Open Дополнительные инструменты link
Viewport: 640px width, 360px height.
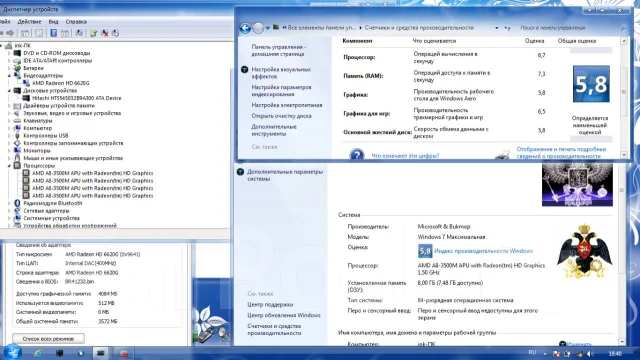coord(274,130)
